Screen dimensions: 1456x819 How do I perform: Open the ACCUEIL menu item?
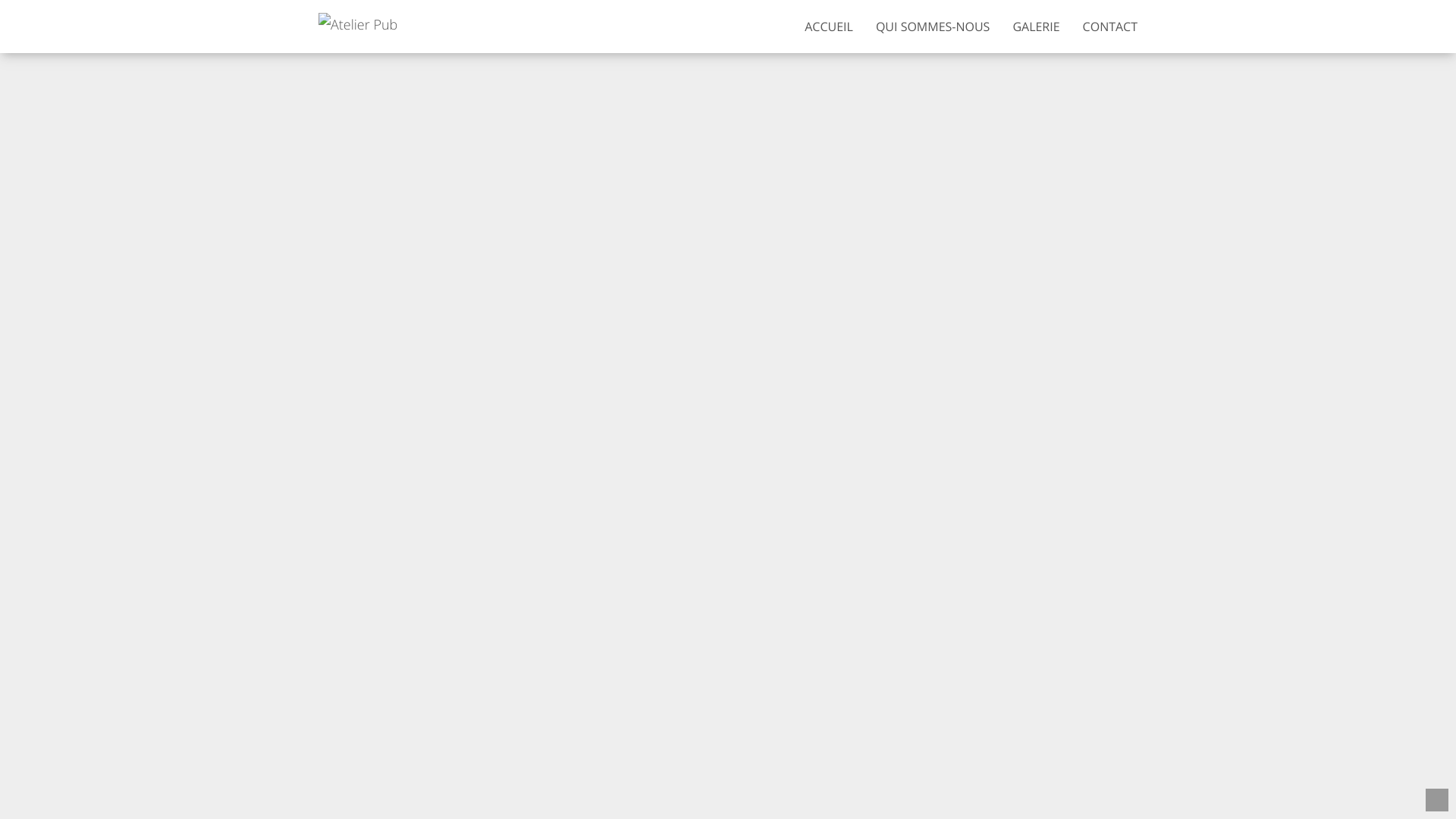828,27
